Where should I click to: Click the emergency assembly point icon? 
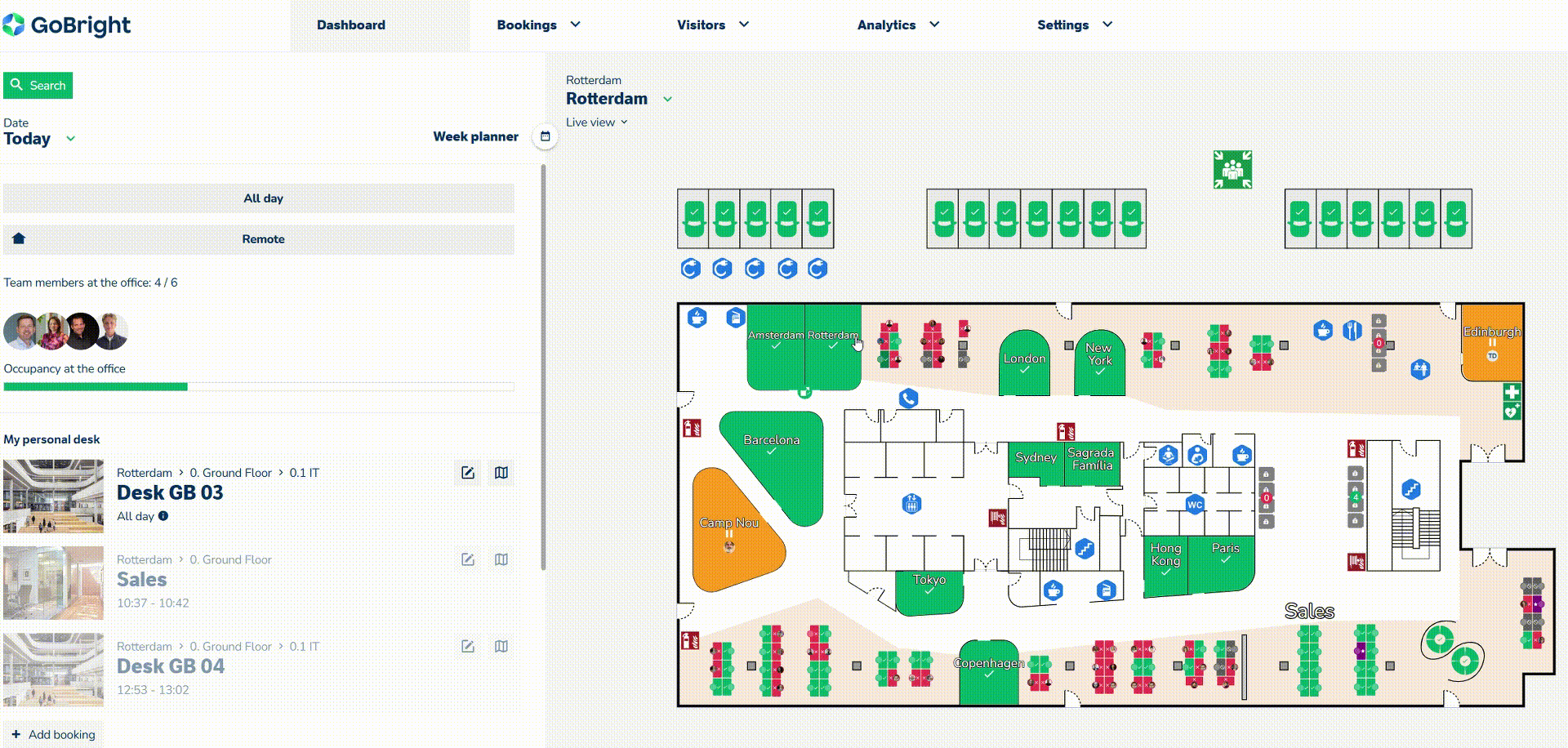[1232, 170]
